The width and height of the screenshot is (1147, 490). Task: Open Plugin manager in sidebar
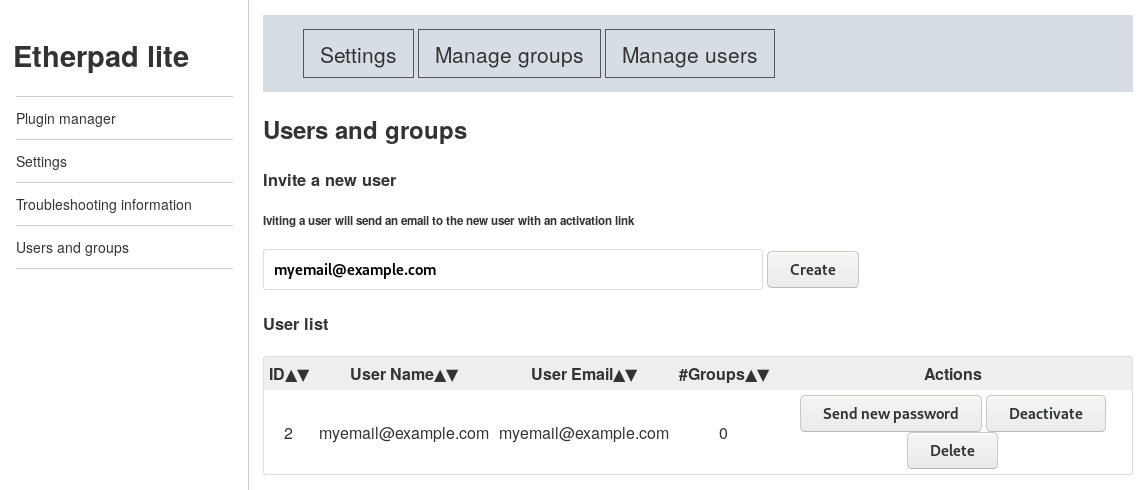tap(66, 118)
